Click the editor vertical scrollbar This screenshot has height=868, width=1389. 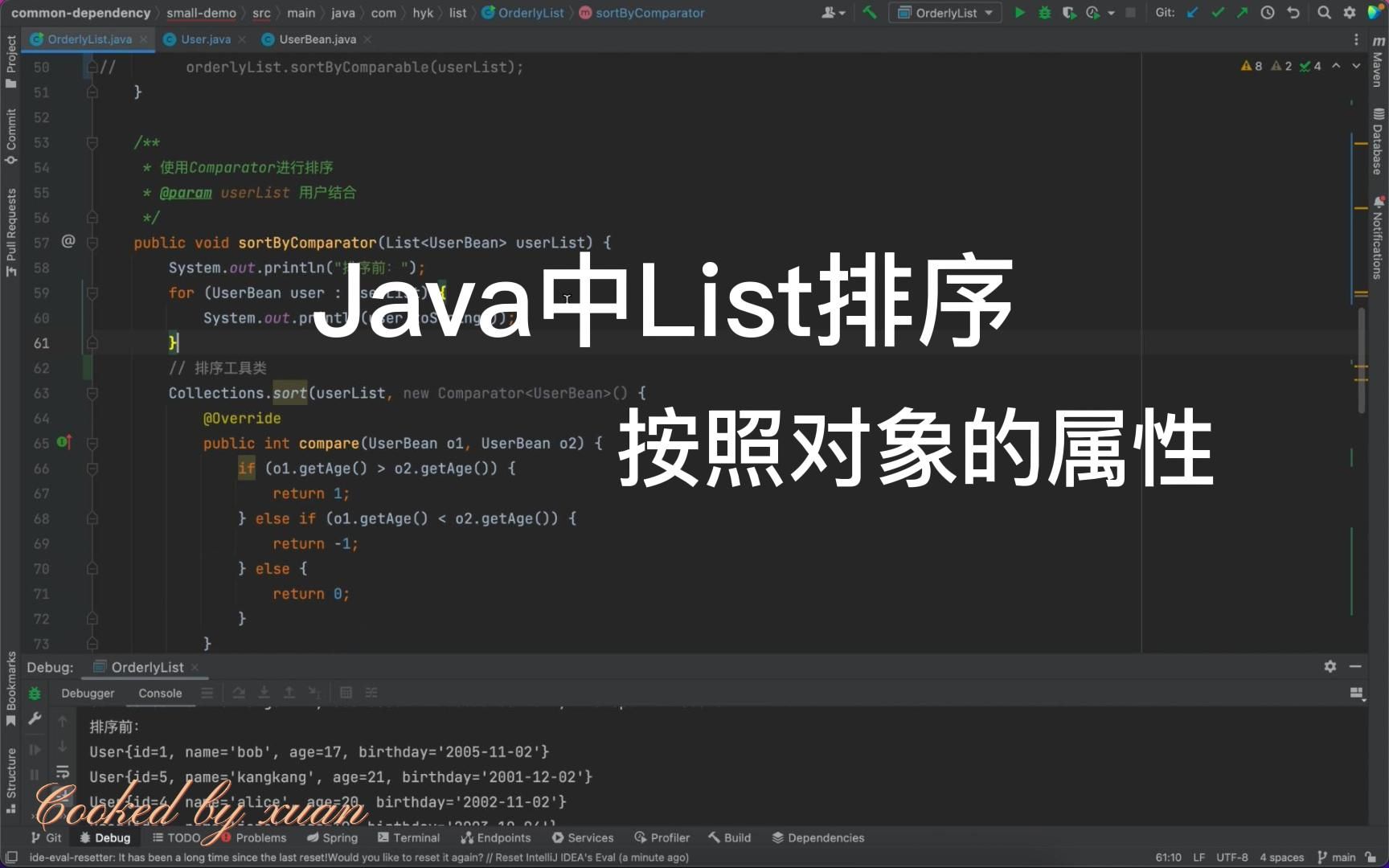point(1362,359)
